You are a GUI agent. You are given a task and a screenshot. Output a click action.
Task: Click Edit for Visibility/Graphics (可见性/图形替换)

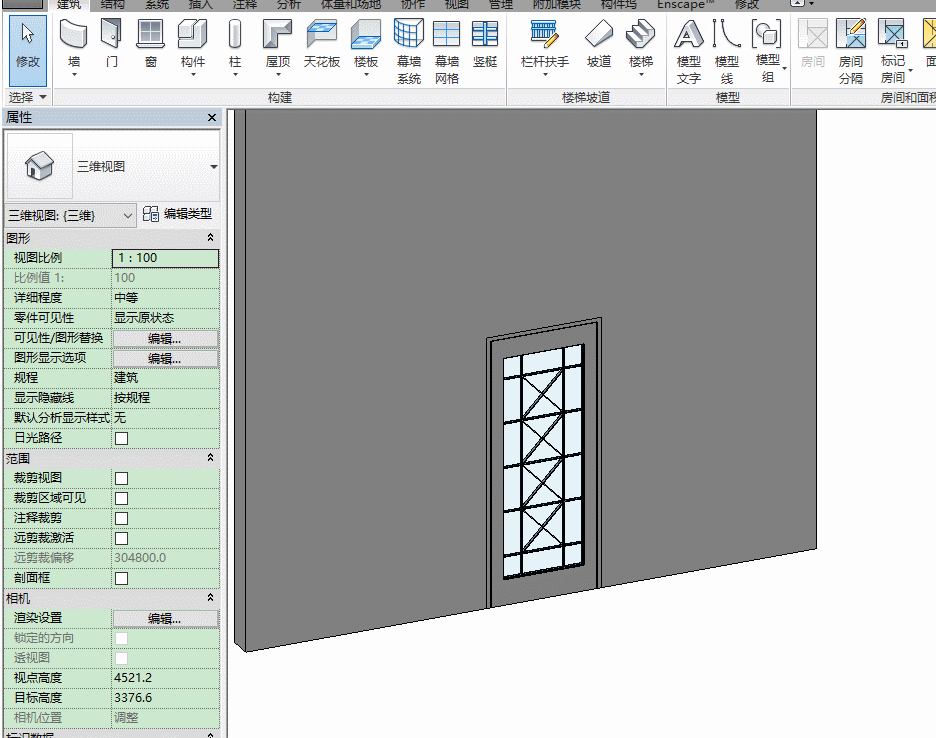165,339
